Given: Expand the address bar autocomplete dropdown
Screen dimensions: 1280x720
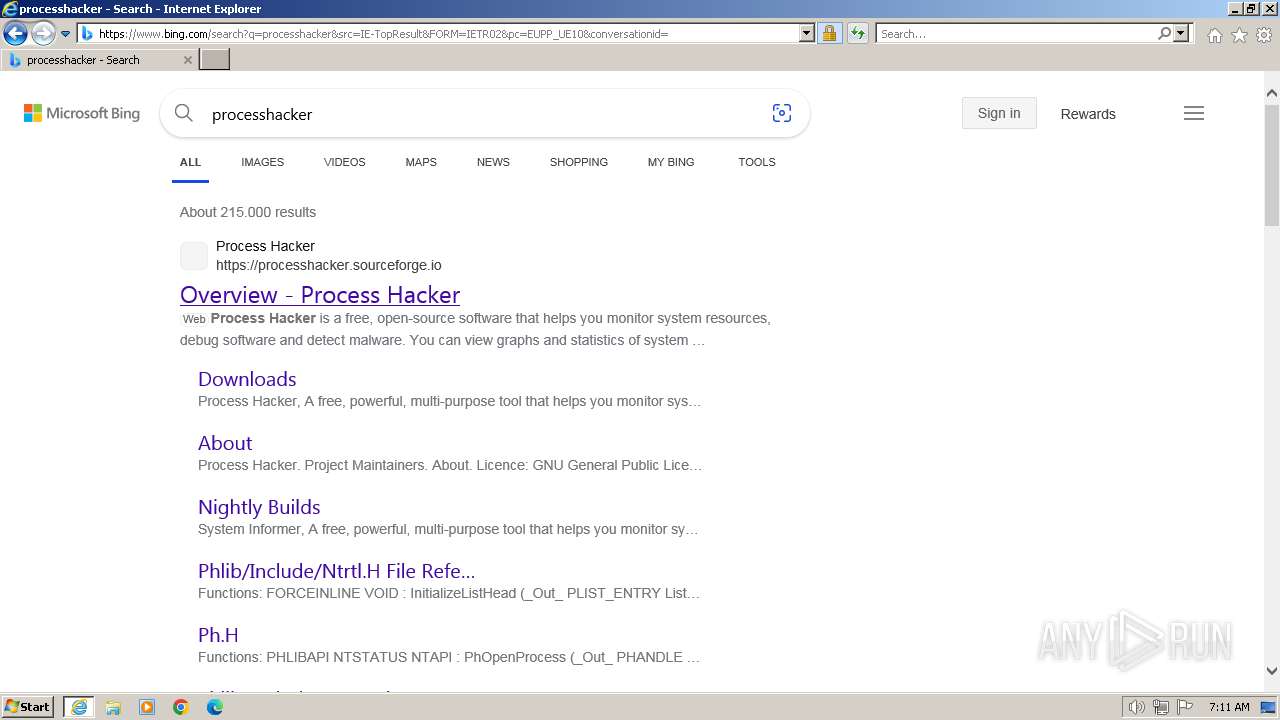Looking at the screenshot, I should [x=807, y=34].
